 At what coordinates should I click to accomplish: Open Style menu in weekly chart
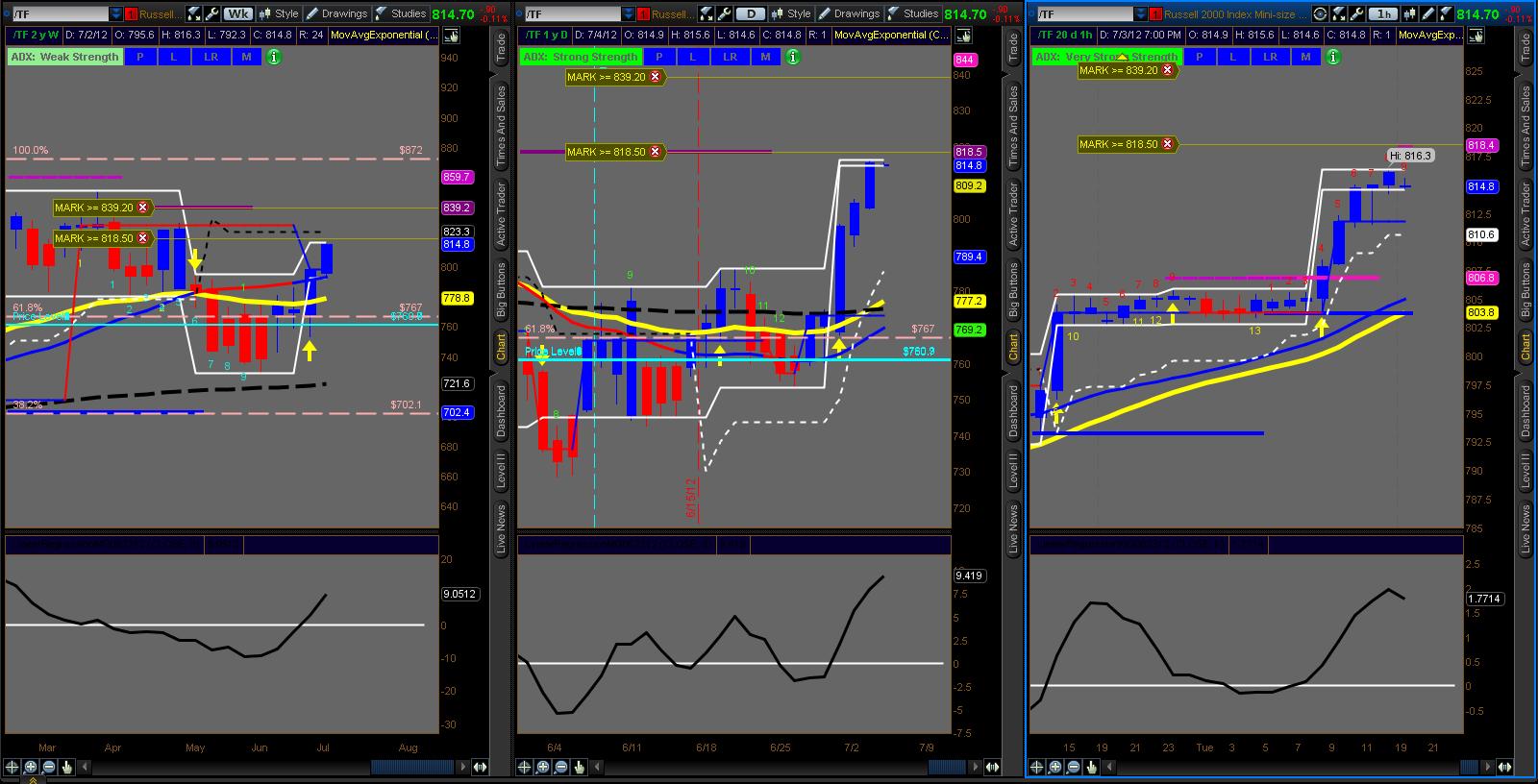[279, 13]
